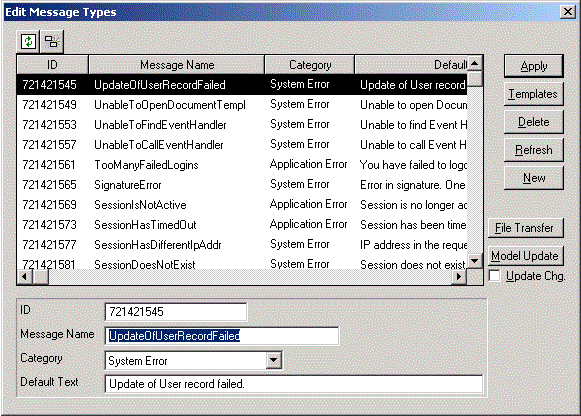Viewport: 581px width, 416px height.
Task: Click the Message Name input field
Action: coord(222,336)
